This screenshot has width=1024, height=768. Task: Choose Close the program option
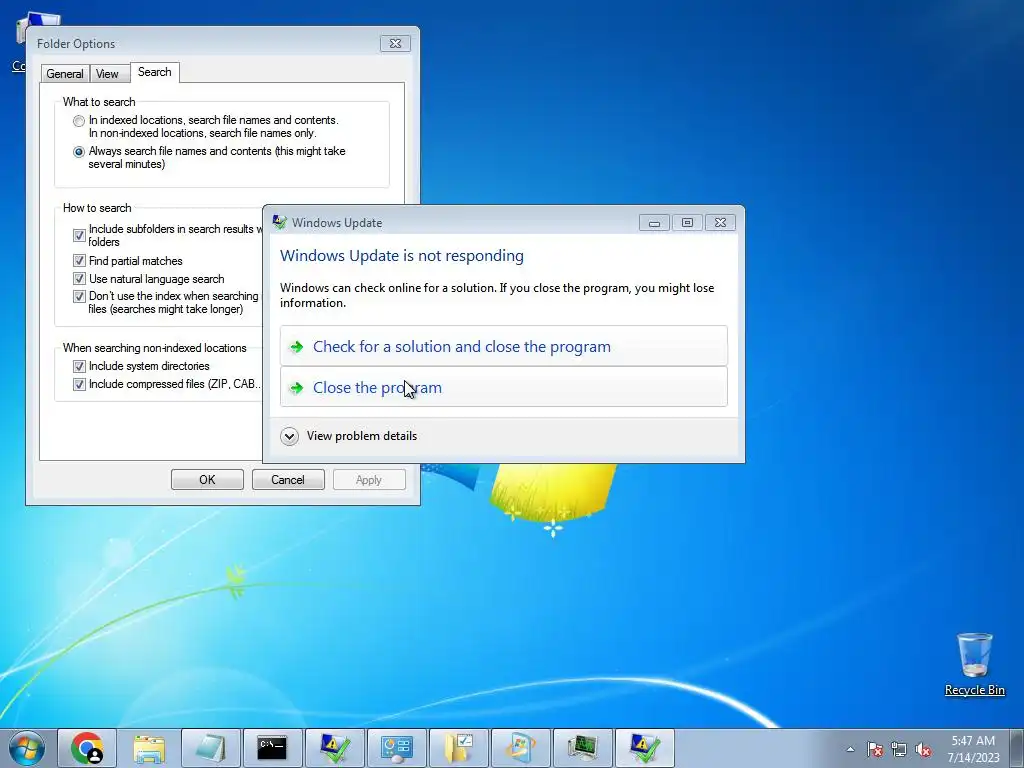point(504,387)
